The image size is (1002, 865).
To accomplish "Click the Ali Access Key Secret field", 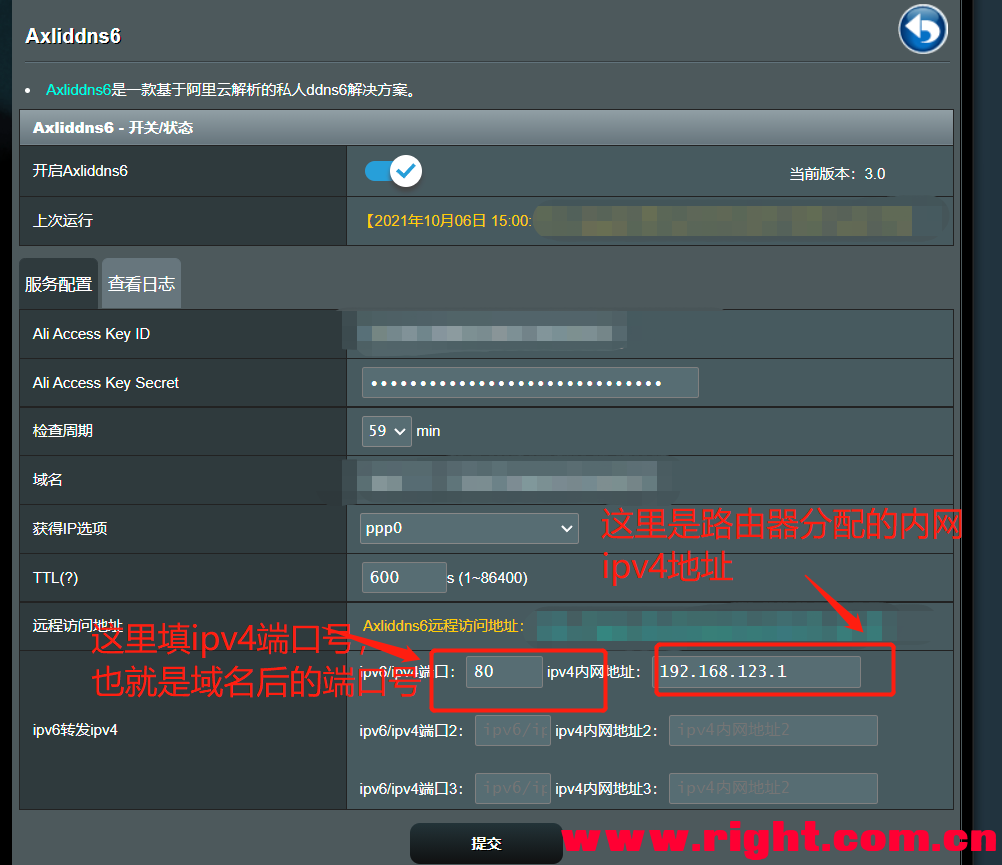I will click(530, 383).
